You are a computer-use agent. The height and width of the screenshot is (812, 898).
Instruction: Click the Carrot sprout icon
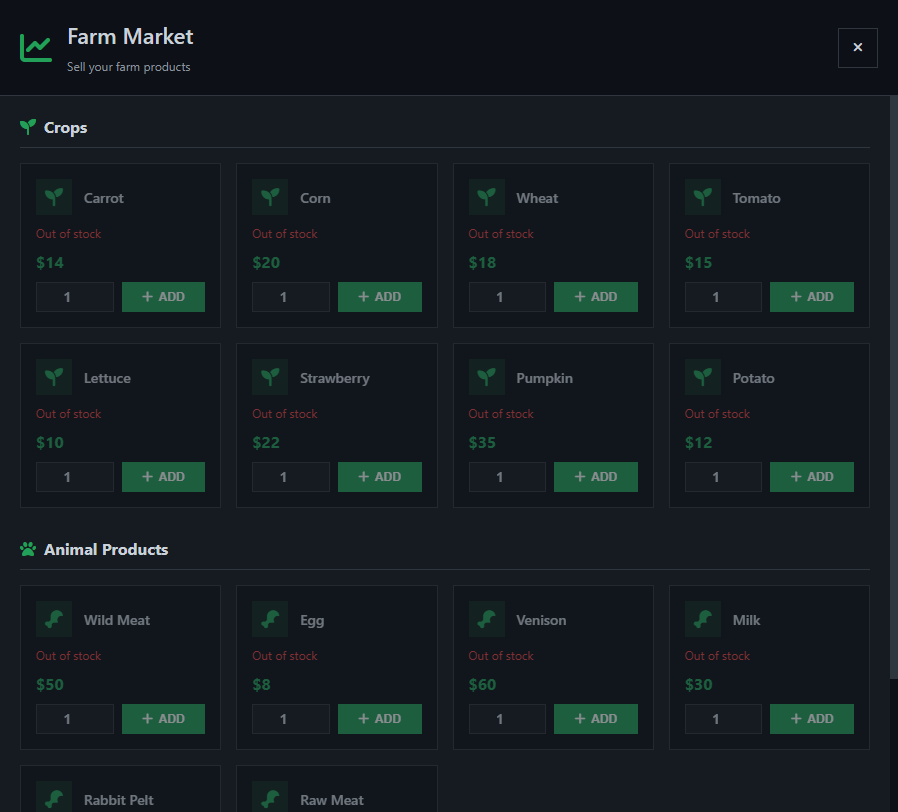pos(54,197)
